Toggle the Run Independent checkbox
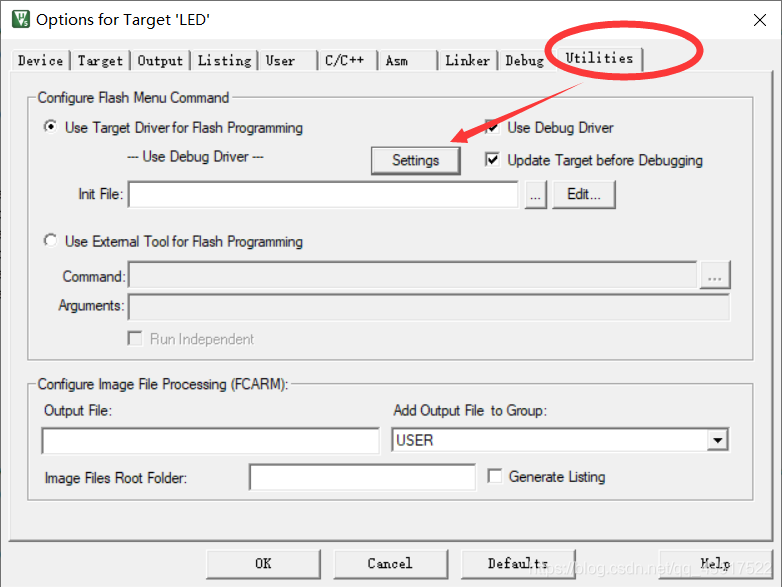The image size is (782, 587). [x=135, y=339]
